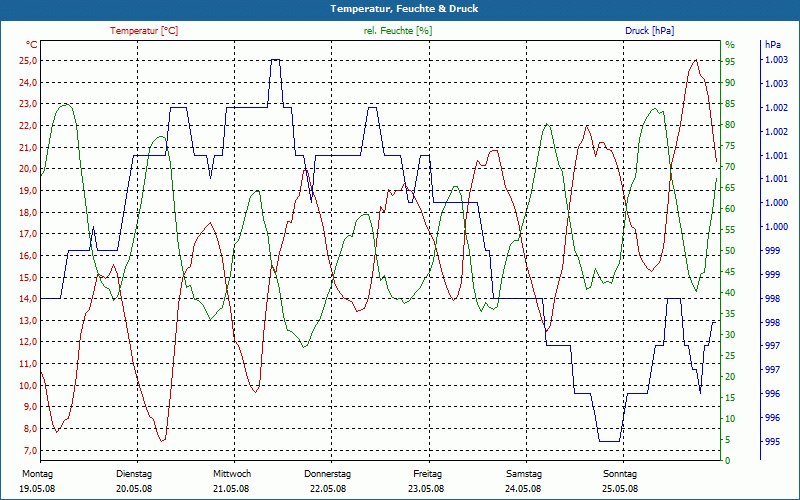Click the '16,0' temperature axis value
This screenshot has height=500, width=800.
28,256
